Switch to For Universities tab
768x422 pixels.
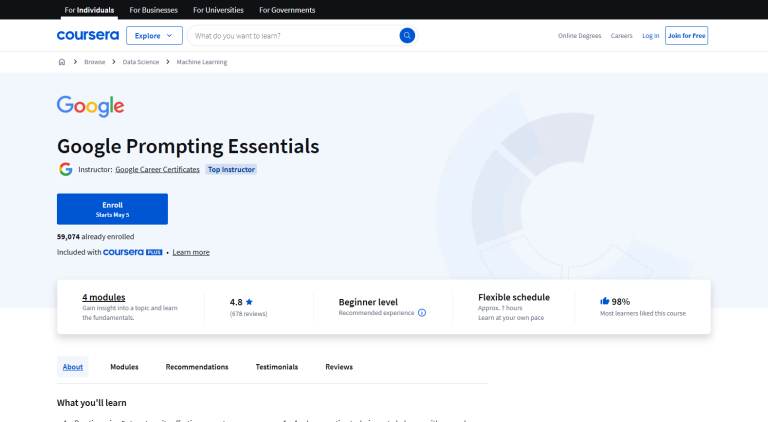point(218,10)
